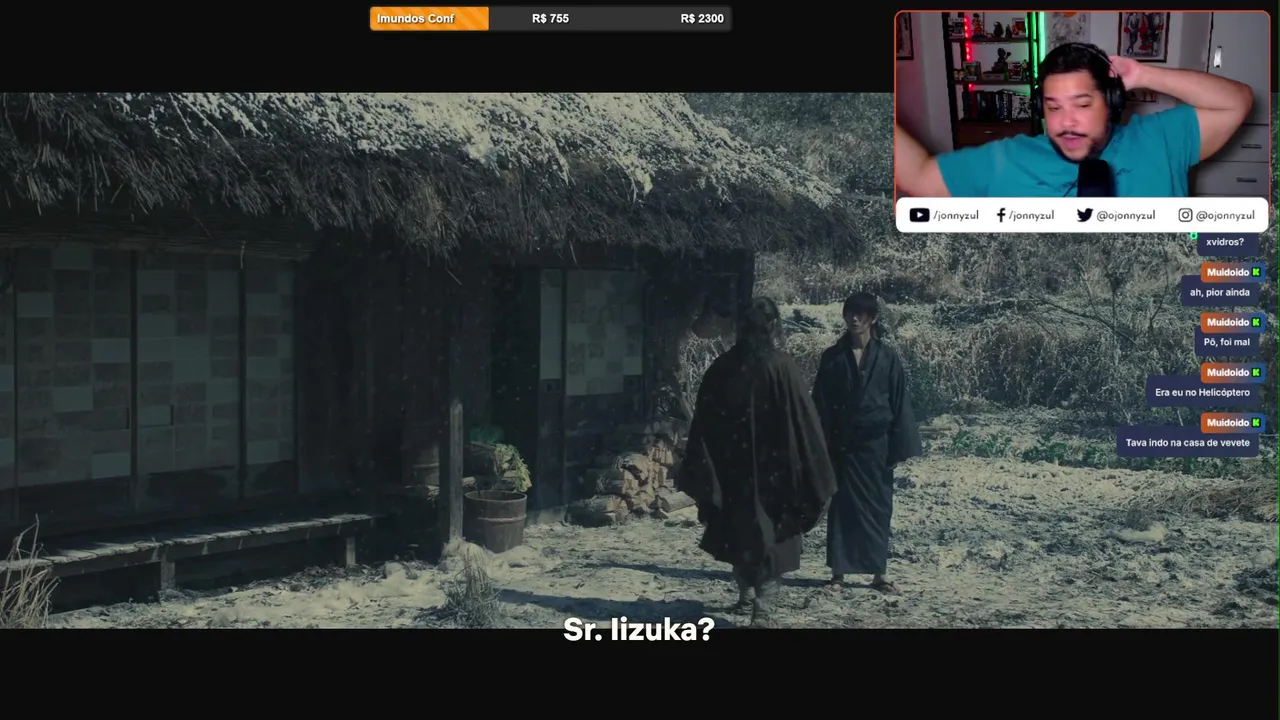Click the chat message "Pô, foi mal"

pyautogui.click(x=1227, y=342)
